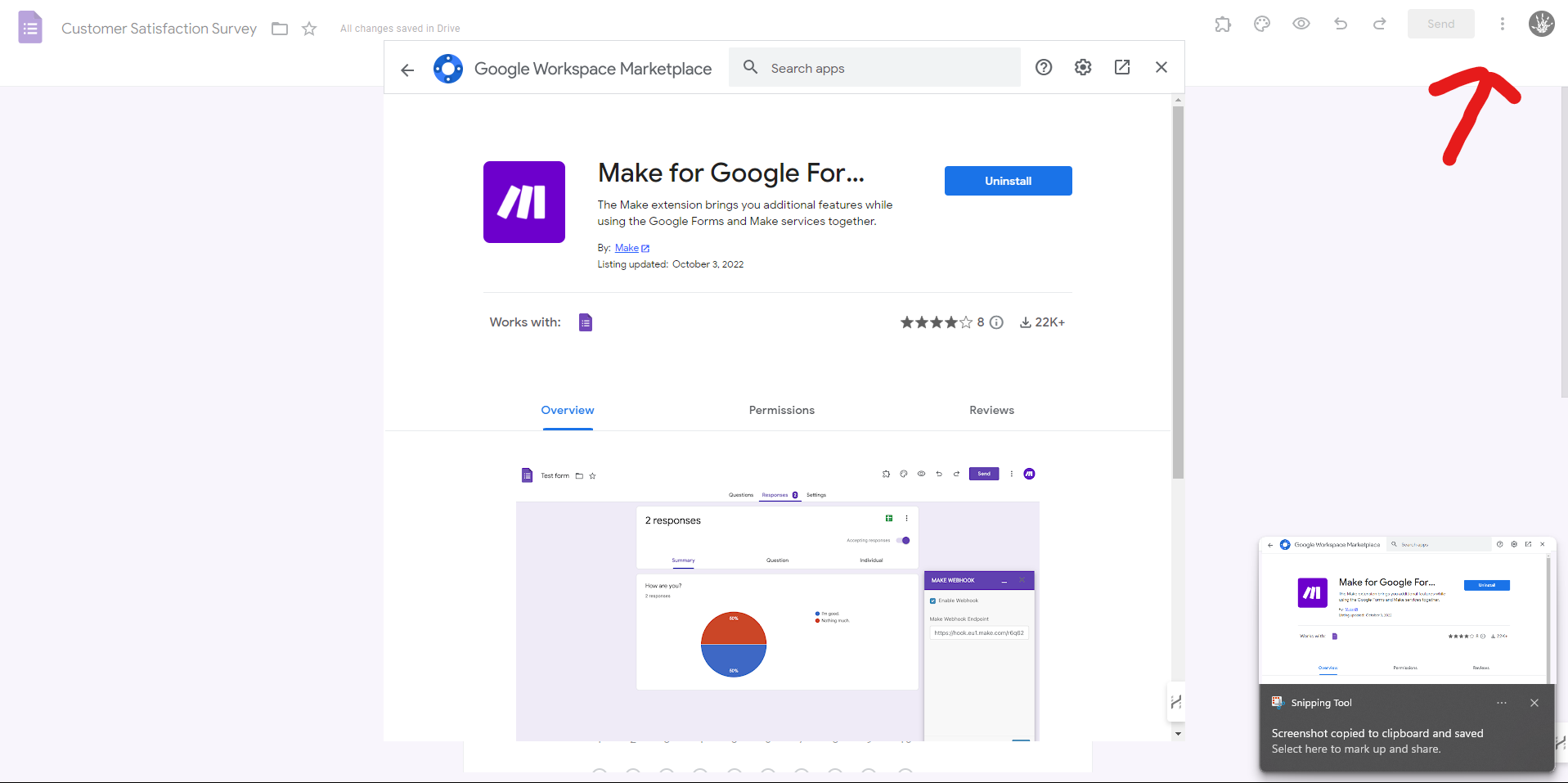Image resolution: width=1568 pixels, height=783 pixels.
Task: Open the More options three-dot menu
Action: pyautogui.click(x=1503, y=24)
